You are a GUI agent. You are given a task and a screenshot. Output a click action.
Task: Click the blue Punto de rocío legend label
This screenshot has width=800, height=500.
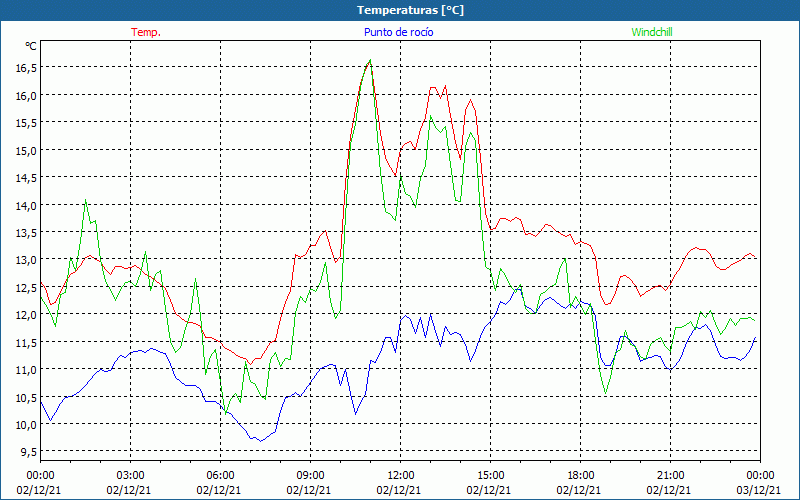click(x=398, y=32)
